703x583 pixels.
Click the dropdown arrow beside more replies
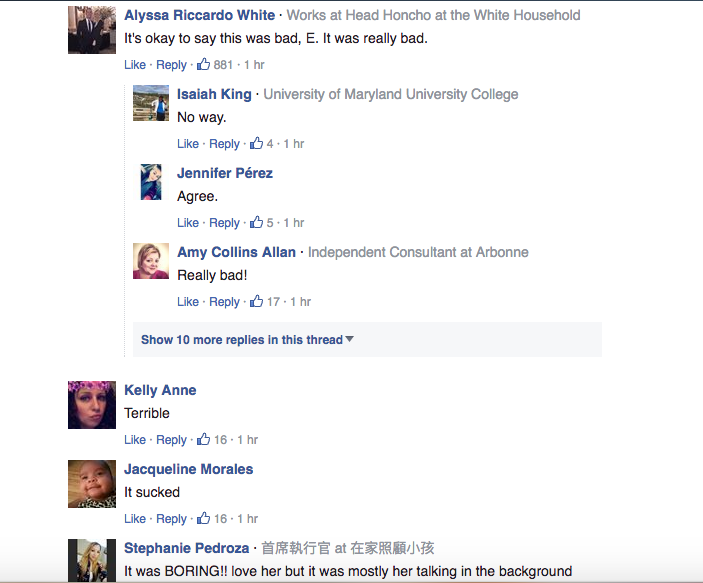350,339
